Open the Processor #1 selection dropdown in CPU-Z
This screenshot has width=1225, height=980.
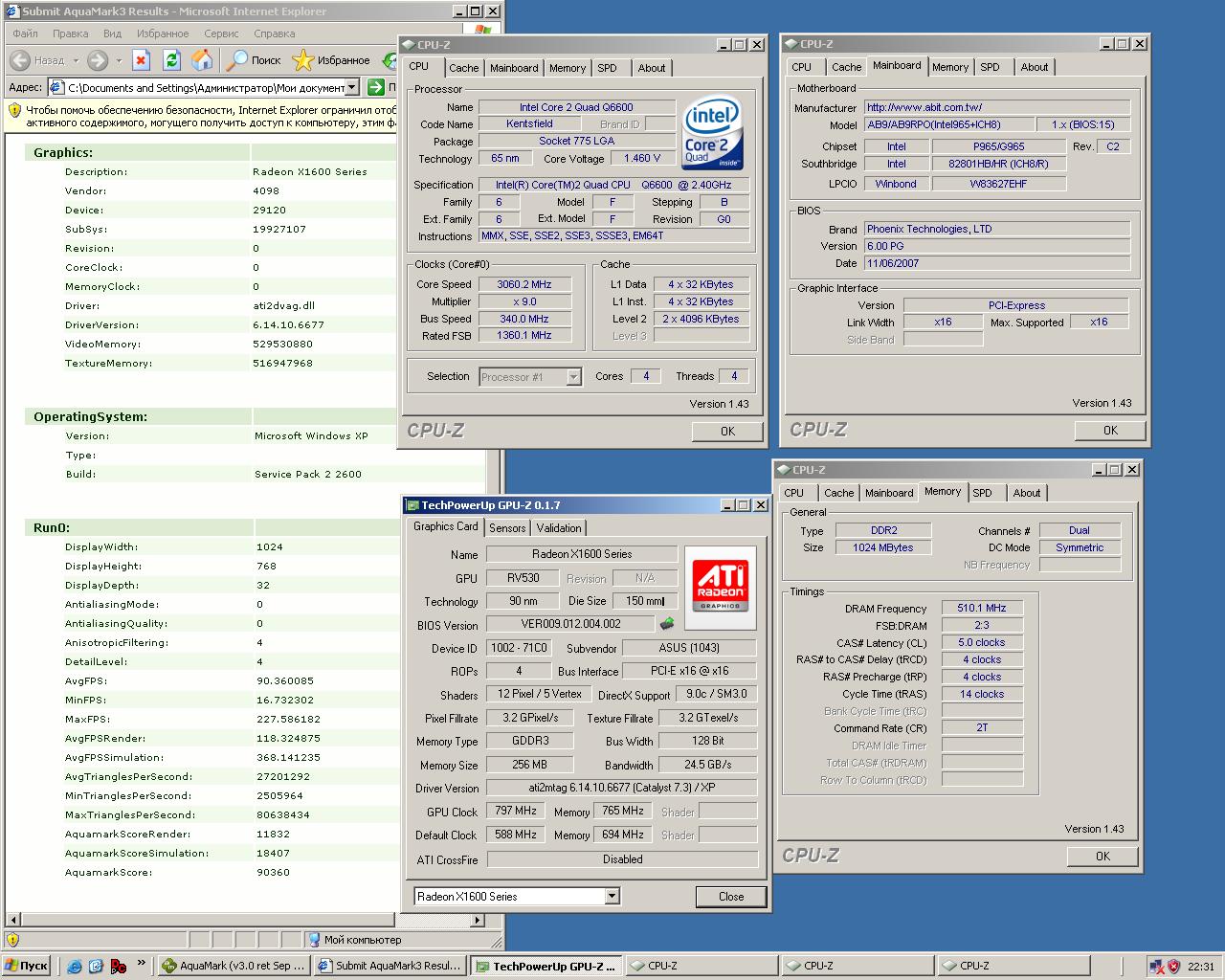[x=573, y=377]
